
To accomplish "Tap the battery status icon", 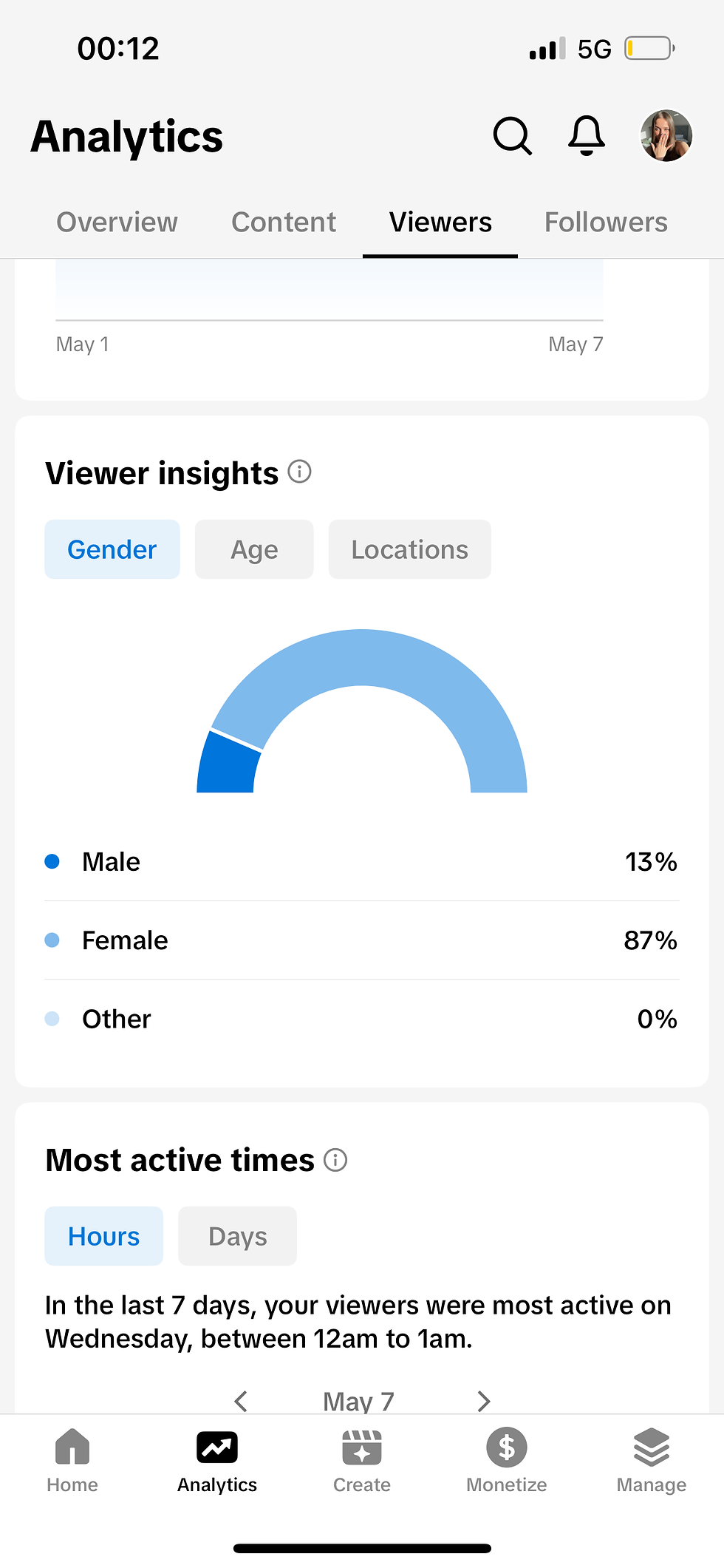I will point(649,49).
